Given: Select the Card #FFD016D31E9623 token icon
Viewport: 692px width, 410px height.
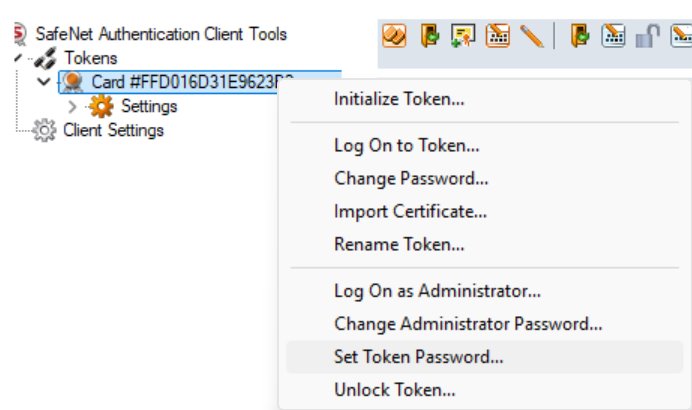Looking at the screenshot, I should [x=73, y=82].
